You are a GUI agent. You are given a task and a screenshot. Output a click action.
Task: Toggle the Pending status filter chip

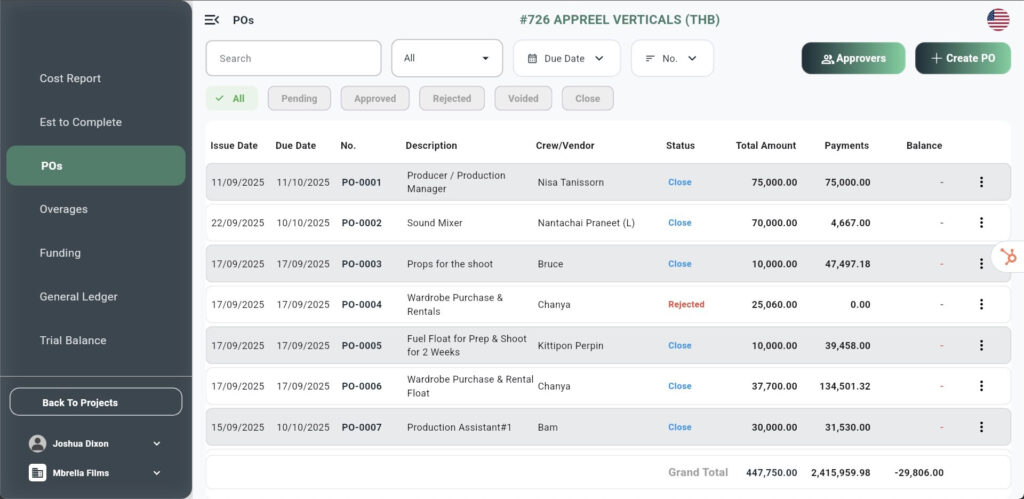[299, 99]
